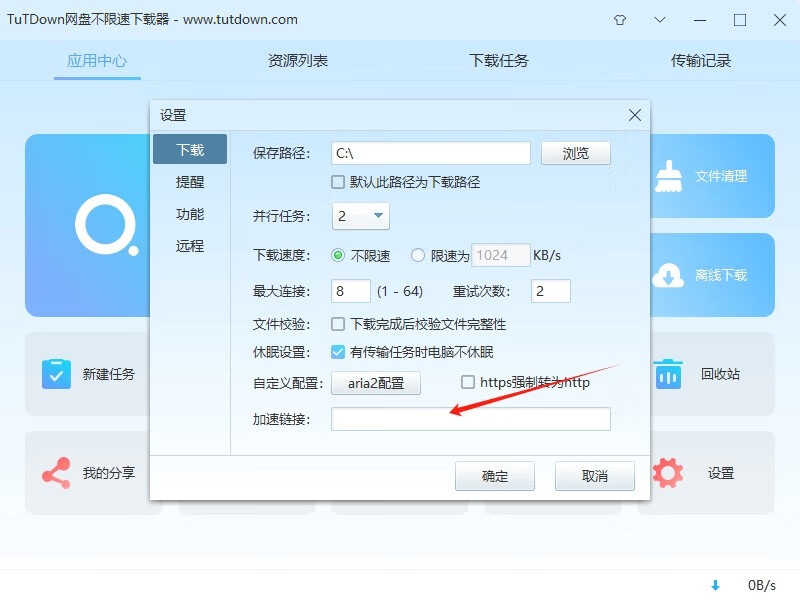This screenshot has width=800, height=600.
Task: Click the 0B/s speed text
Action: 762,585
